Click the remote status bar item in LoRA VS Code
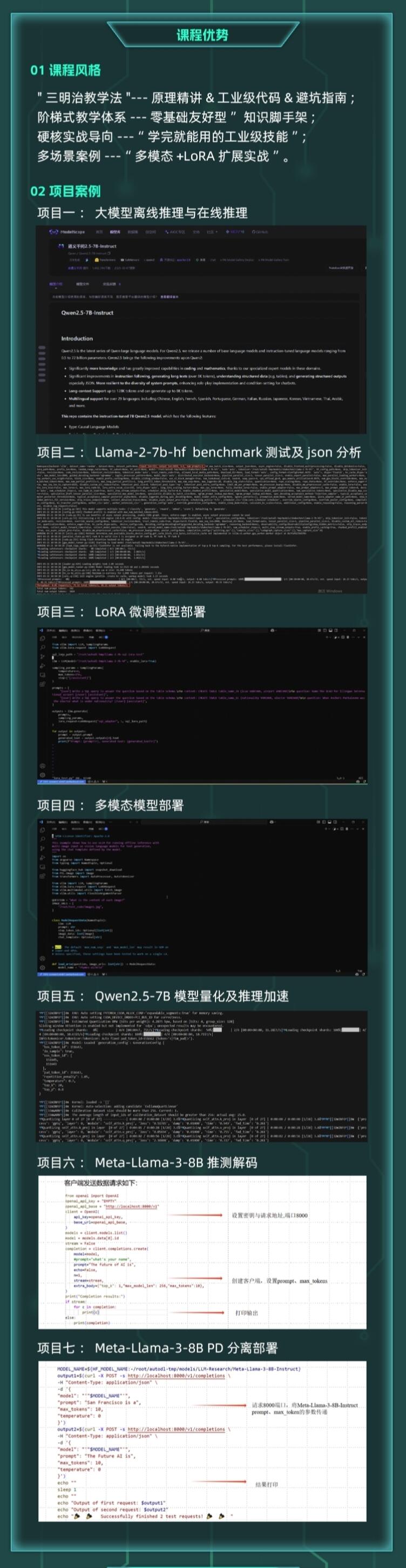The width and height of the screenshot is (406, 1568). click(x=62, y=782)
